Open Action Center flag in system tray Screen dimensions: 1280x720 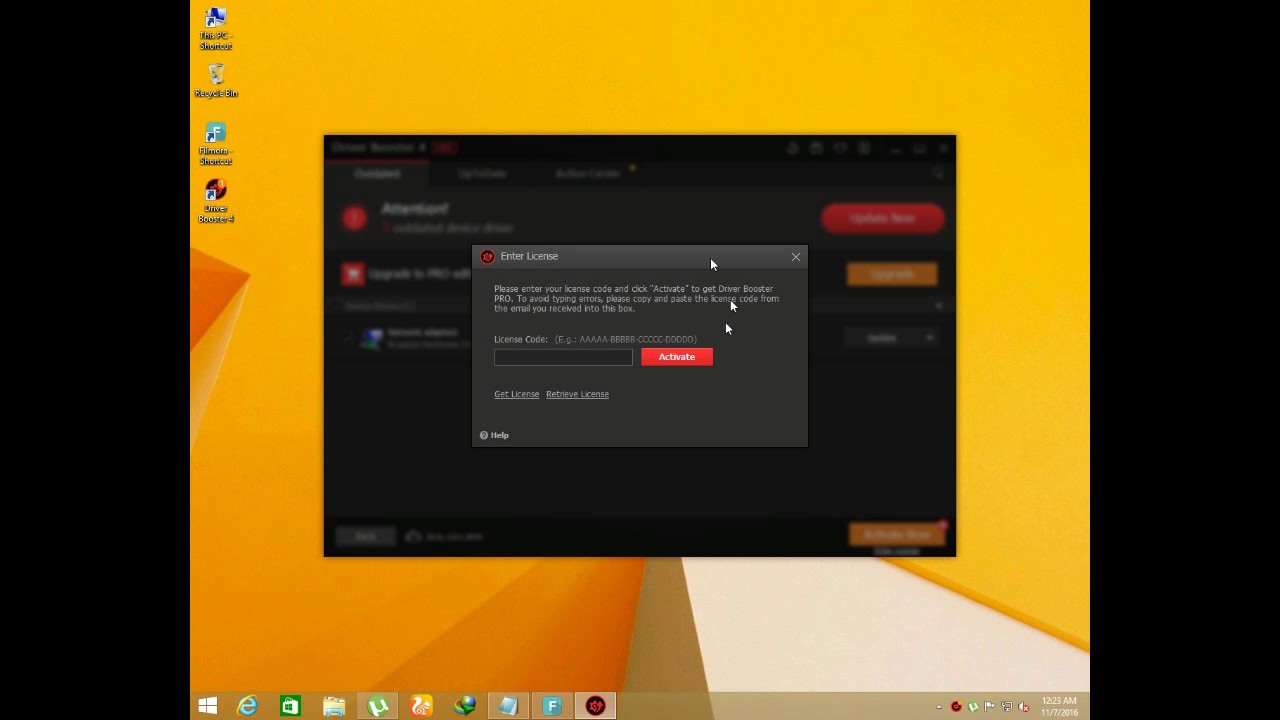(x=990, y=707)
